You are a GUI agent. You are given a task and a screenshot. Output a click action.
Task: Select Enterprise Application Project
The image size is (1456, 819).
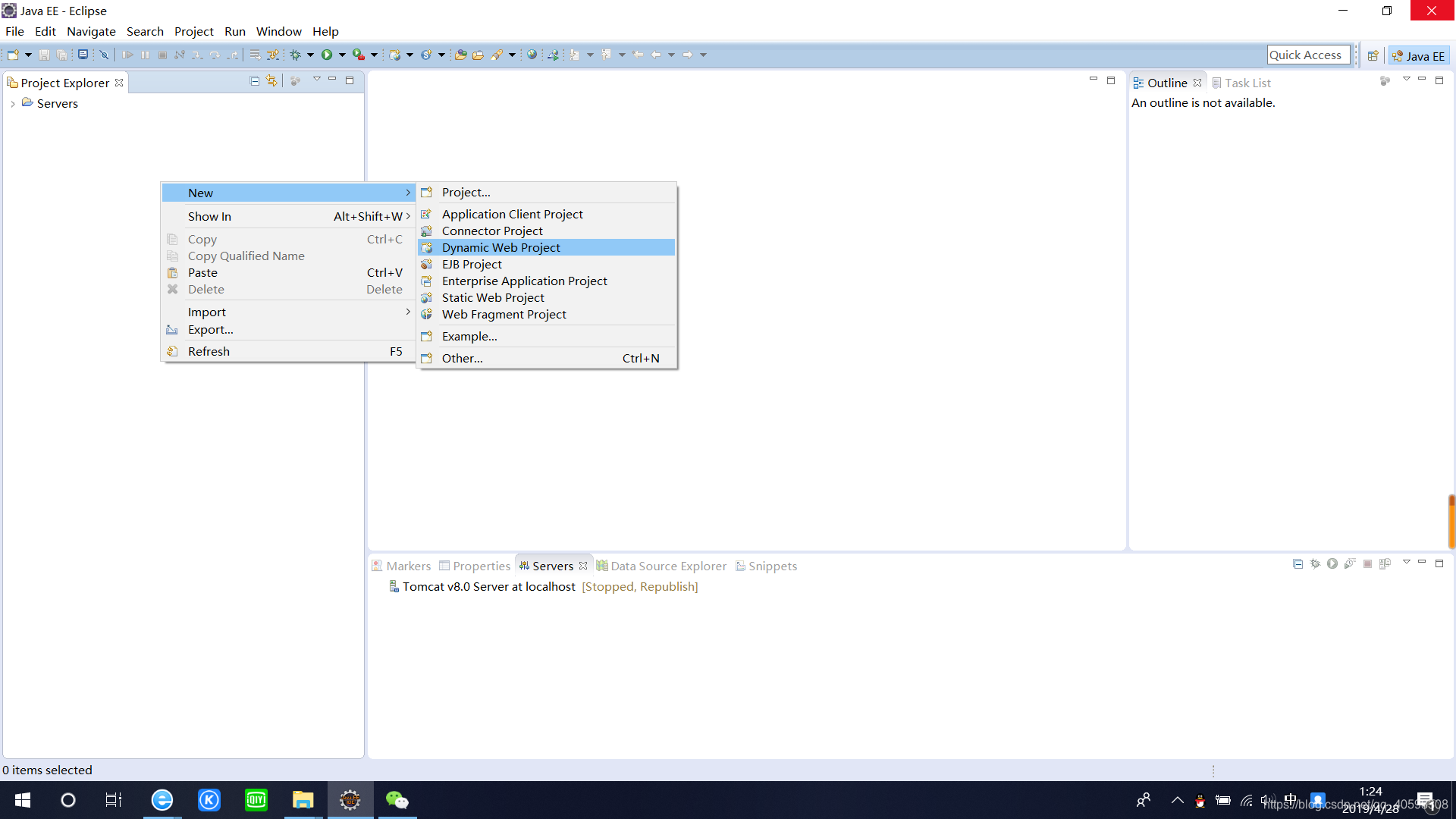coord(547,281)
